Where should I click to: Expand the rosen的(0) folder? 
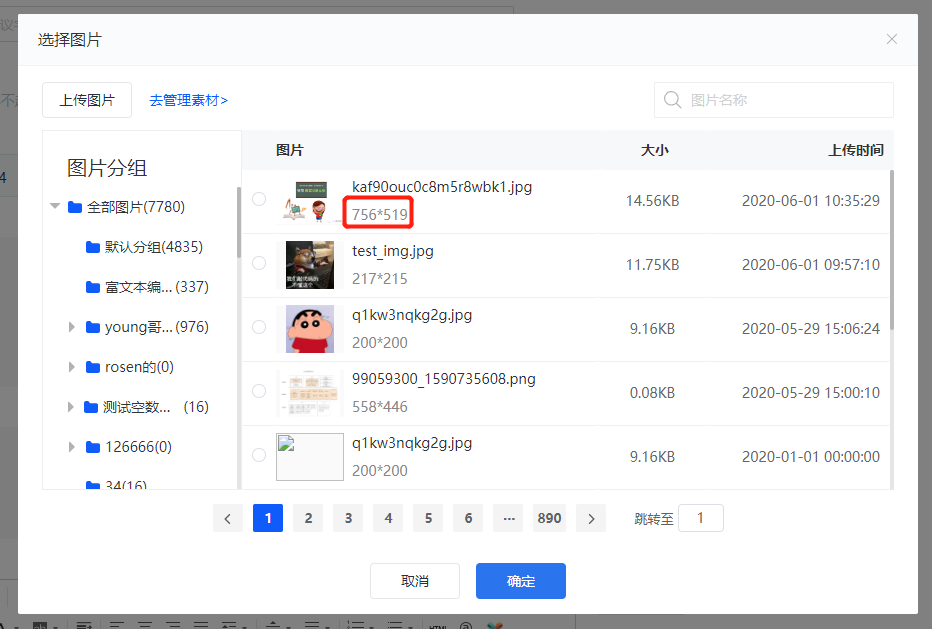(71, 367)
